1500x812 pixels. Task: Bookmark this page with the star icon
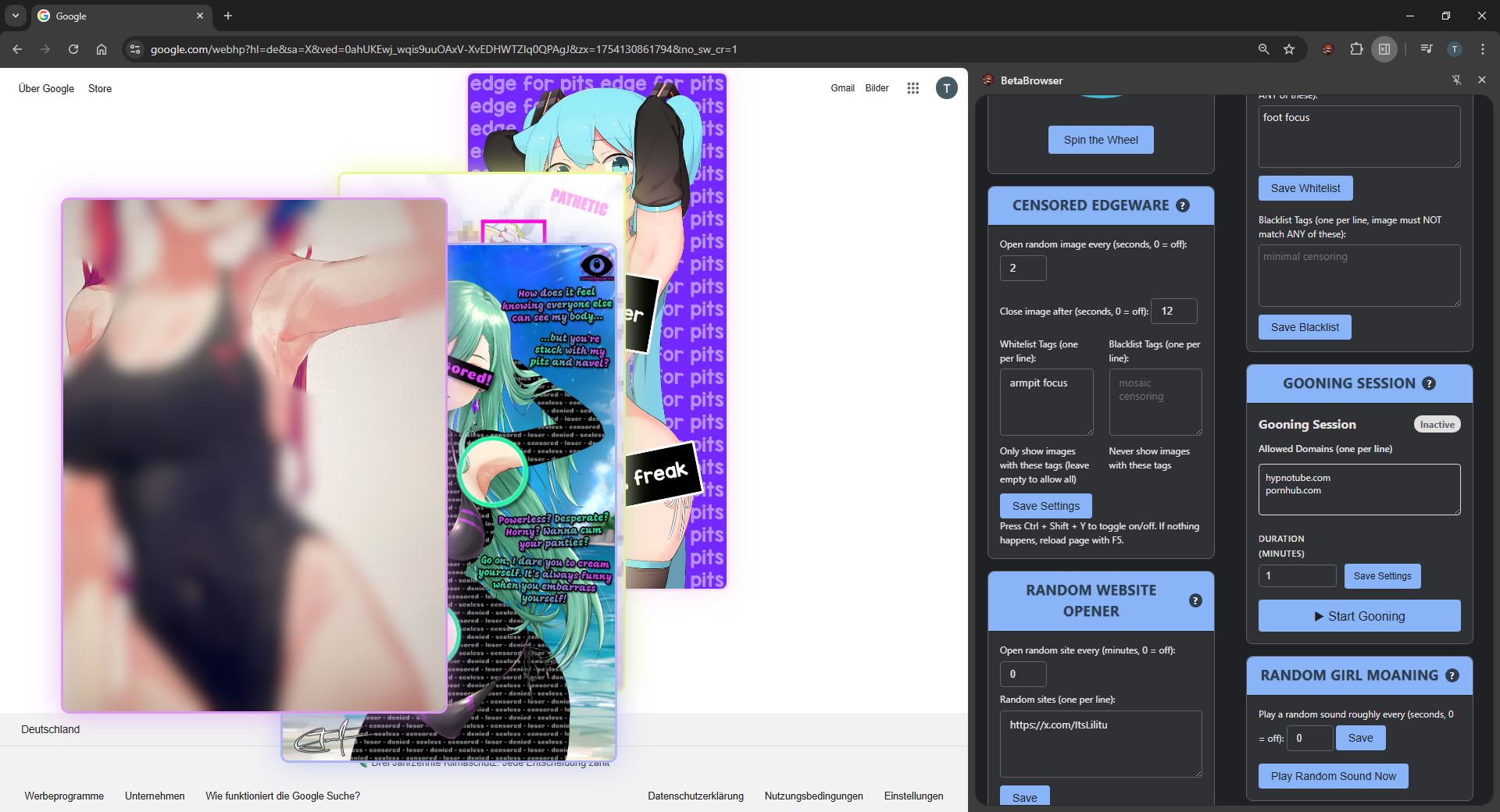1289,49
